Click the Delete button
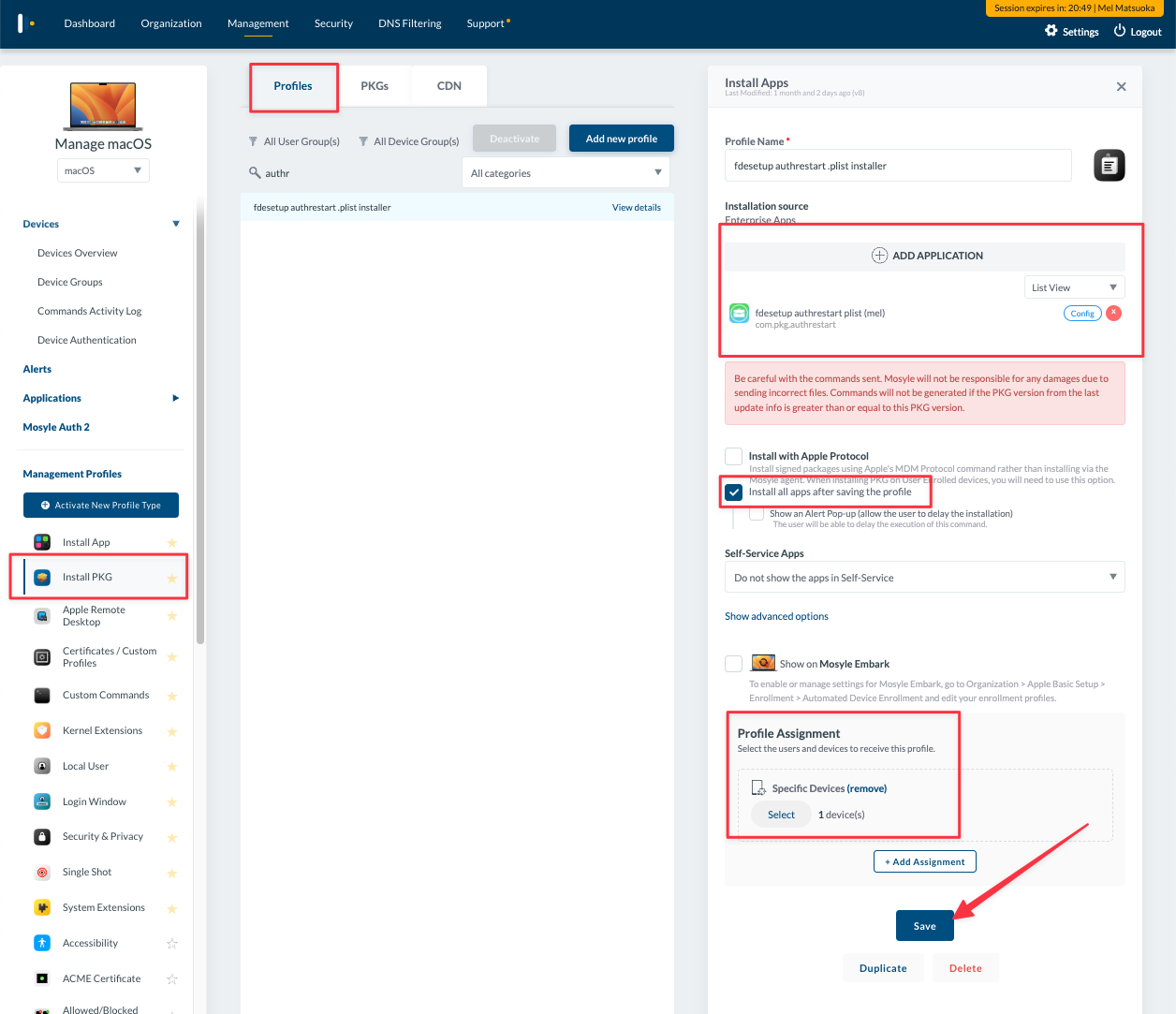 965,968
